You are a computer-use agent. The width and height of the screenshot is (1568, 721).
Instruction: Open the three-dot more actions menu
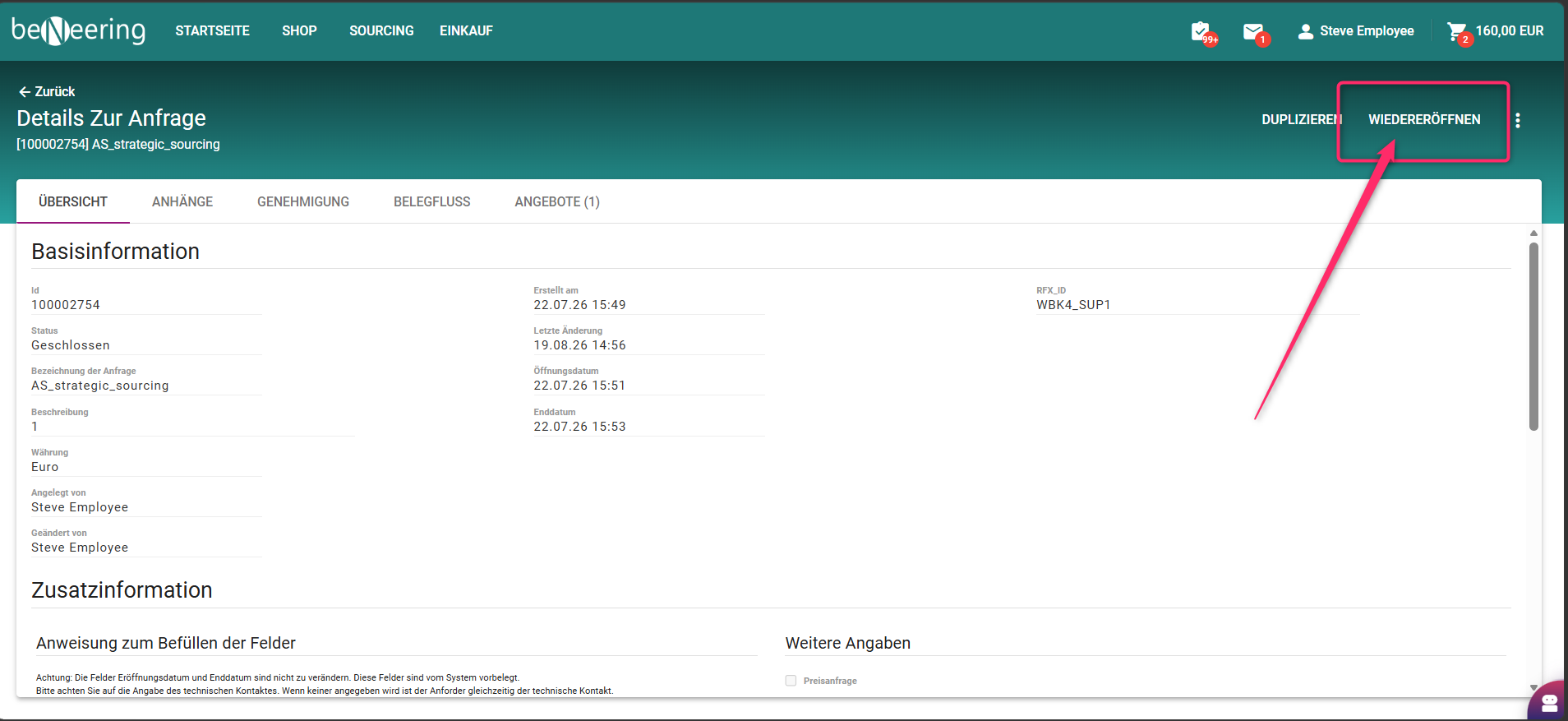1517,120
